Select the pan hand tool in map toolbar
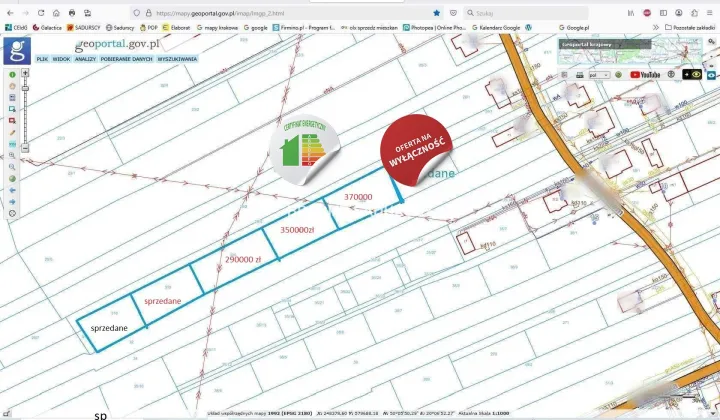Viewport: 720px width, 420px height. coord(12,86)
